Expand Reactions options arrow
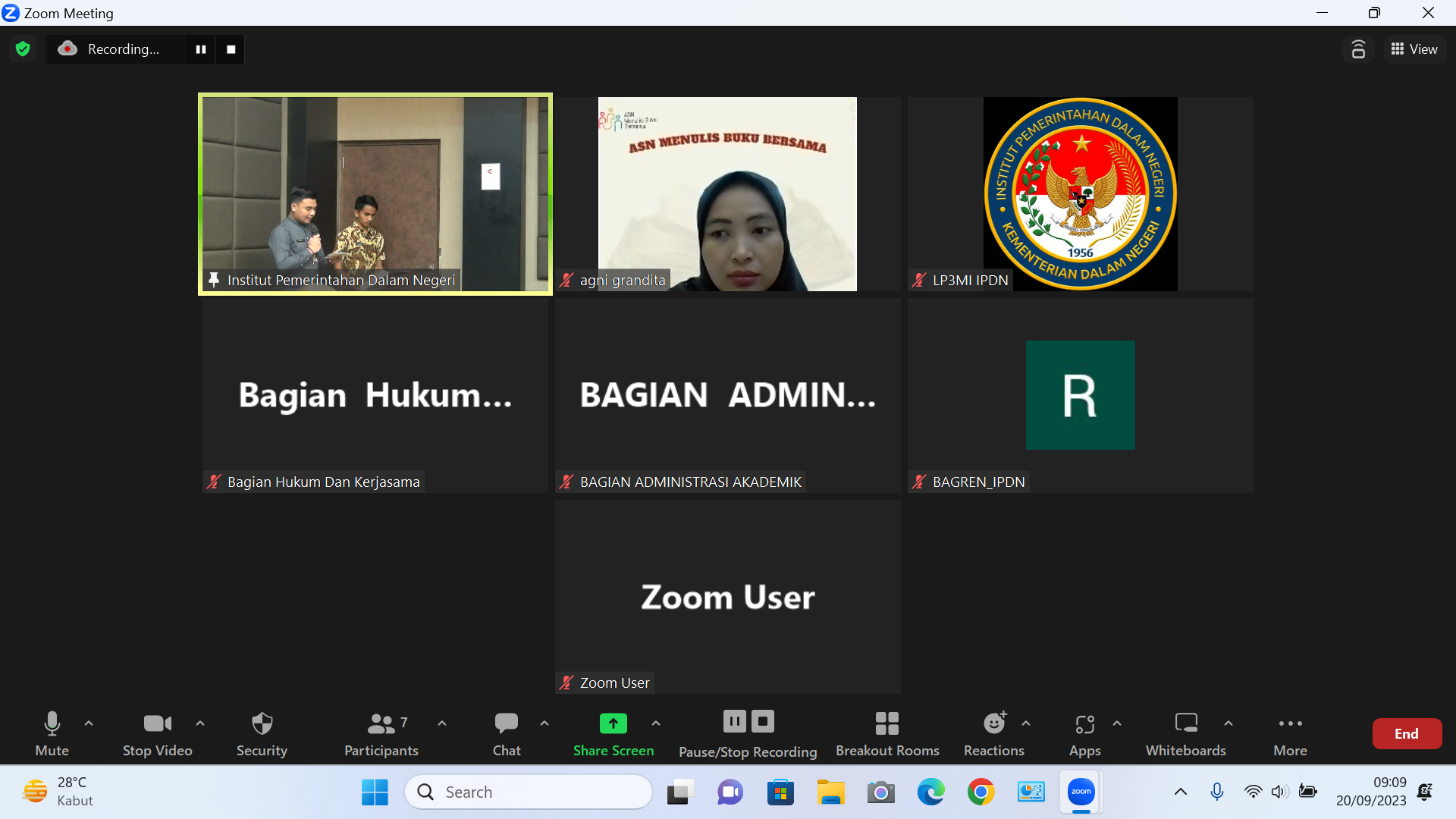The height and width of the screenshot is (819, 1456). 1026,723
